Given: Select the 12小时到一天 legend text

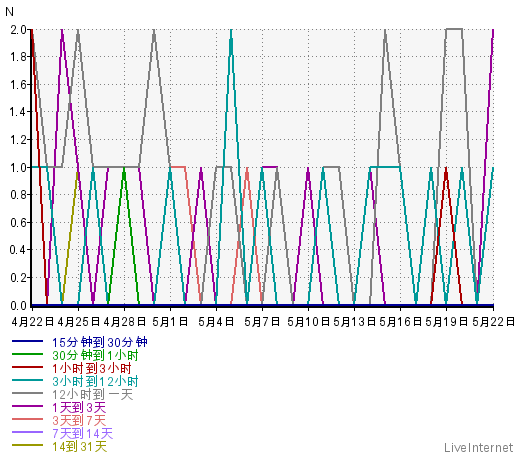Looking at the screenshot, I should 92,394.
